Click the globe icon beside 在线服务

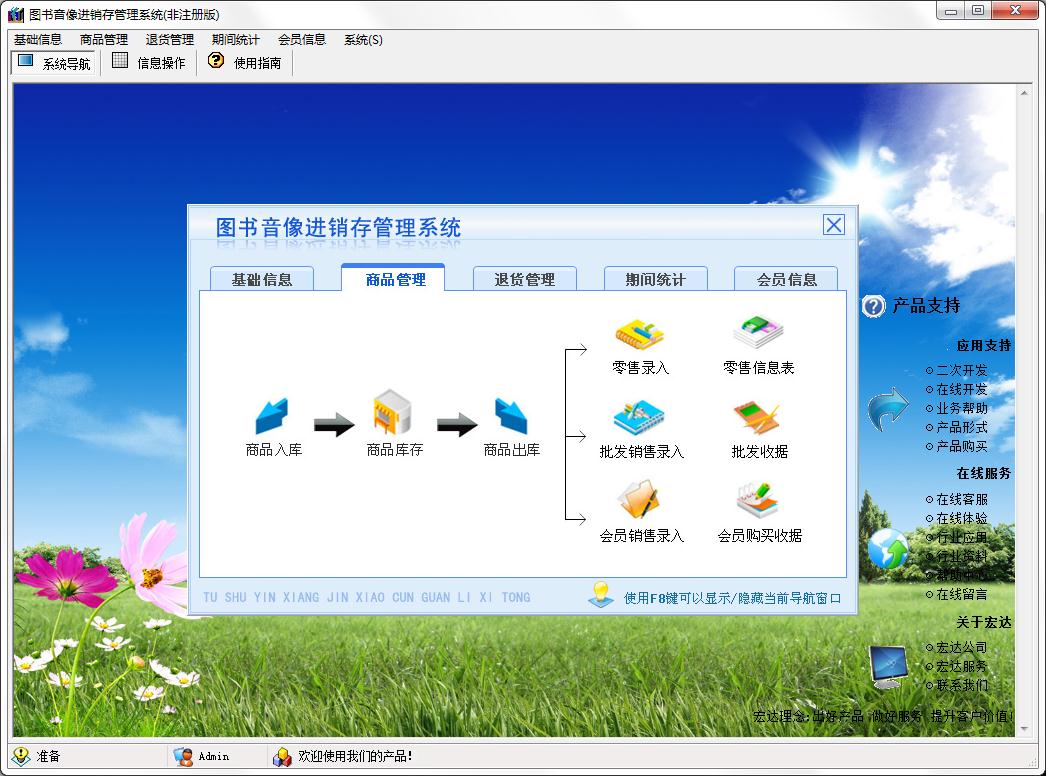click(x=888, y=548)
